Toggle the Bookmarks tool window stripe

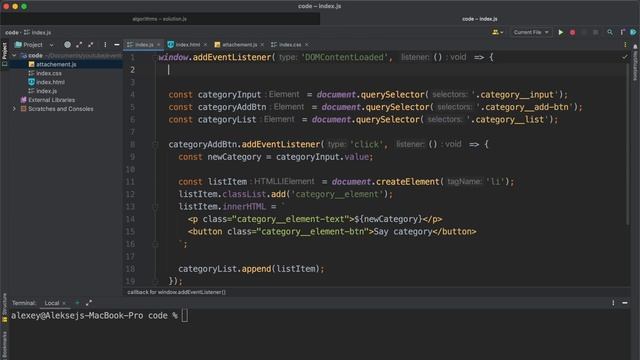(x=4, y=345)
